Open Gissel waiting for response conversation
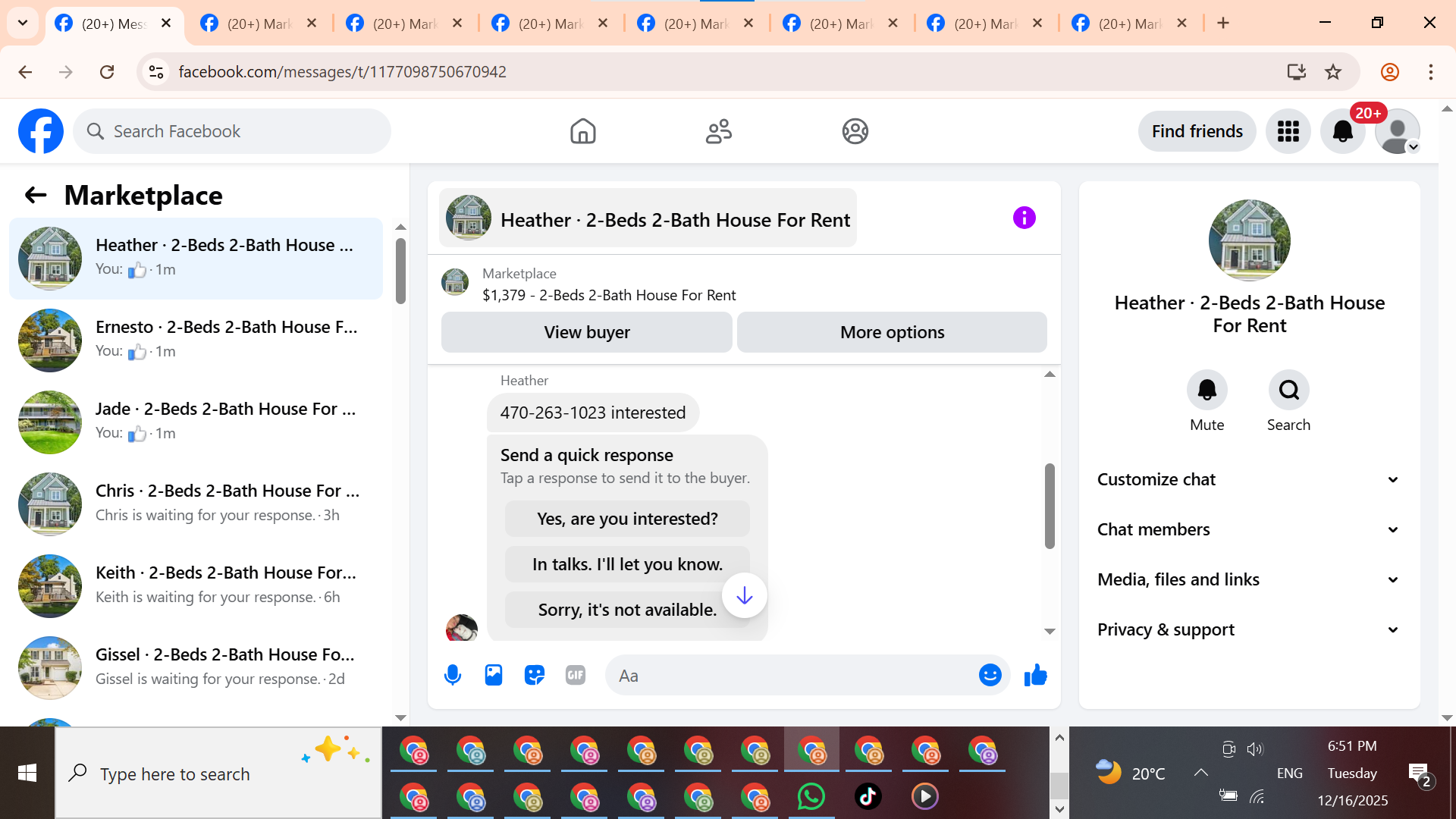 (x=196, y=668)
